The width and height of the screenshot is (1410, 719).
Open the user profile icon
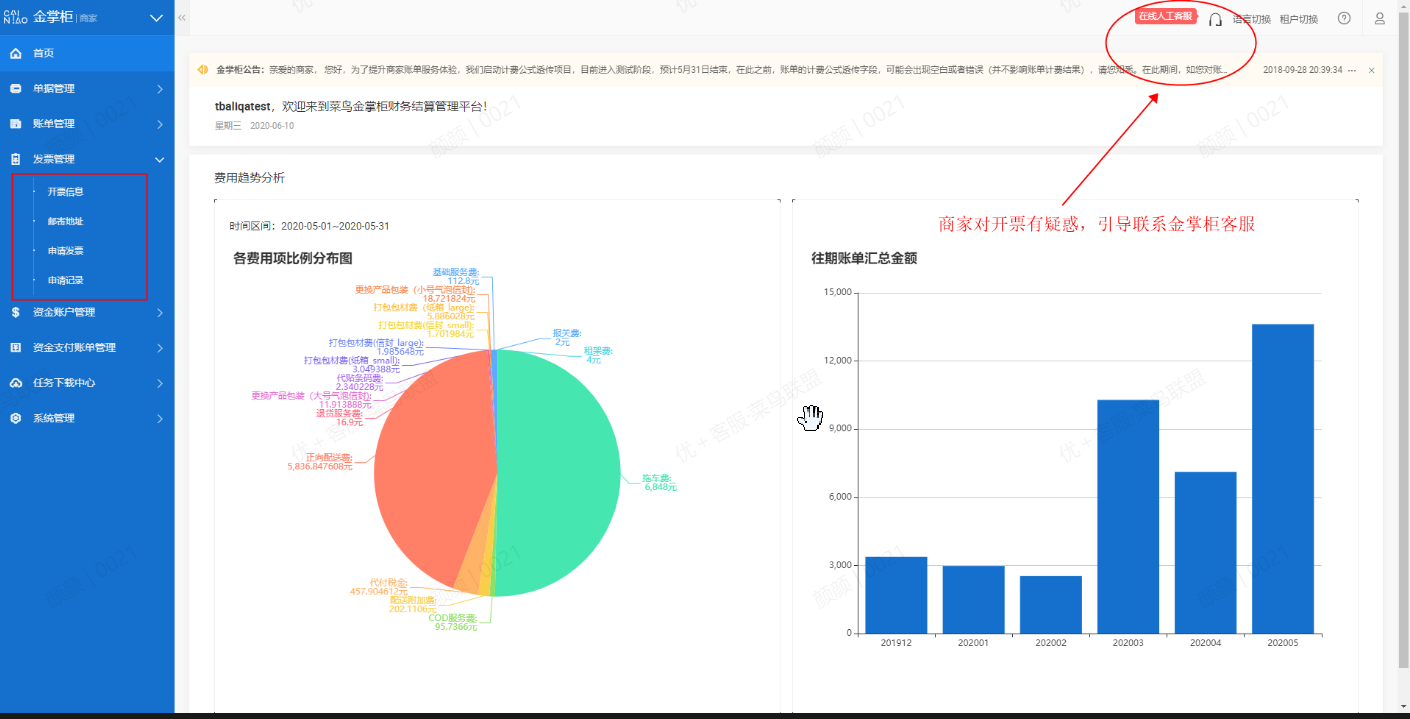pos(1379,18)
